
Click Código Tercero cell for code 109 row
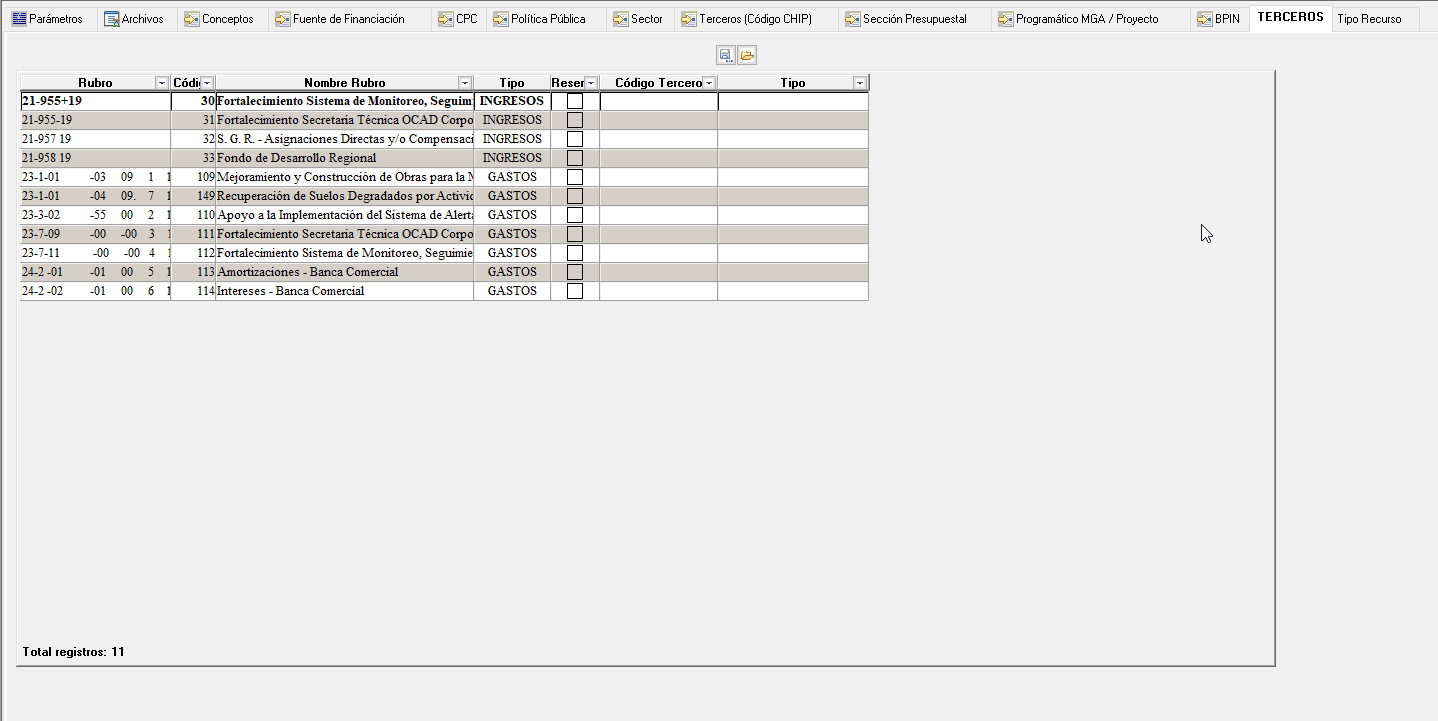click(x=658, y=177)
